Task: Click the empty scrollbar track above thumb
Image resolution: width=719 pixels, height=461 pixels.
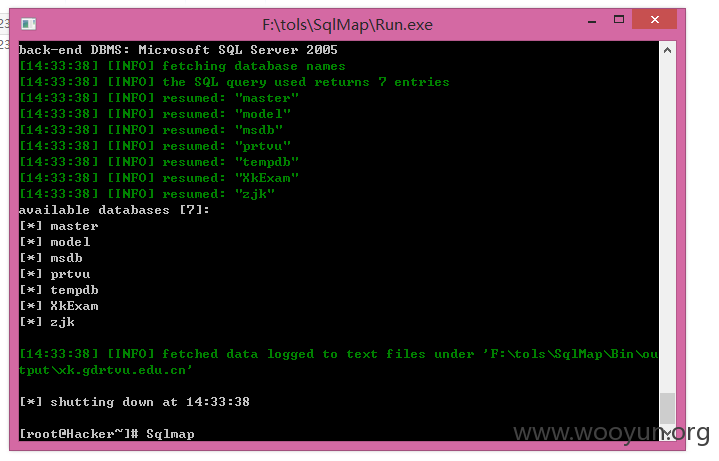Action: [668, 225]
